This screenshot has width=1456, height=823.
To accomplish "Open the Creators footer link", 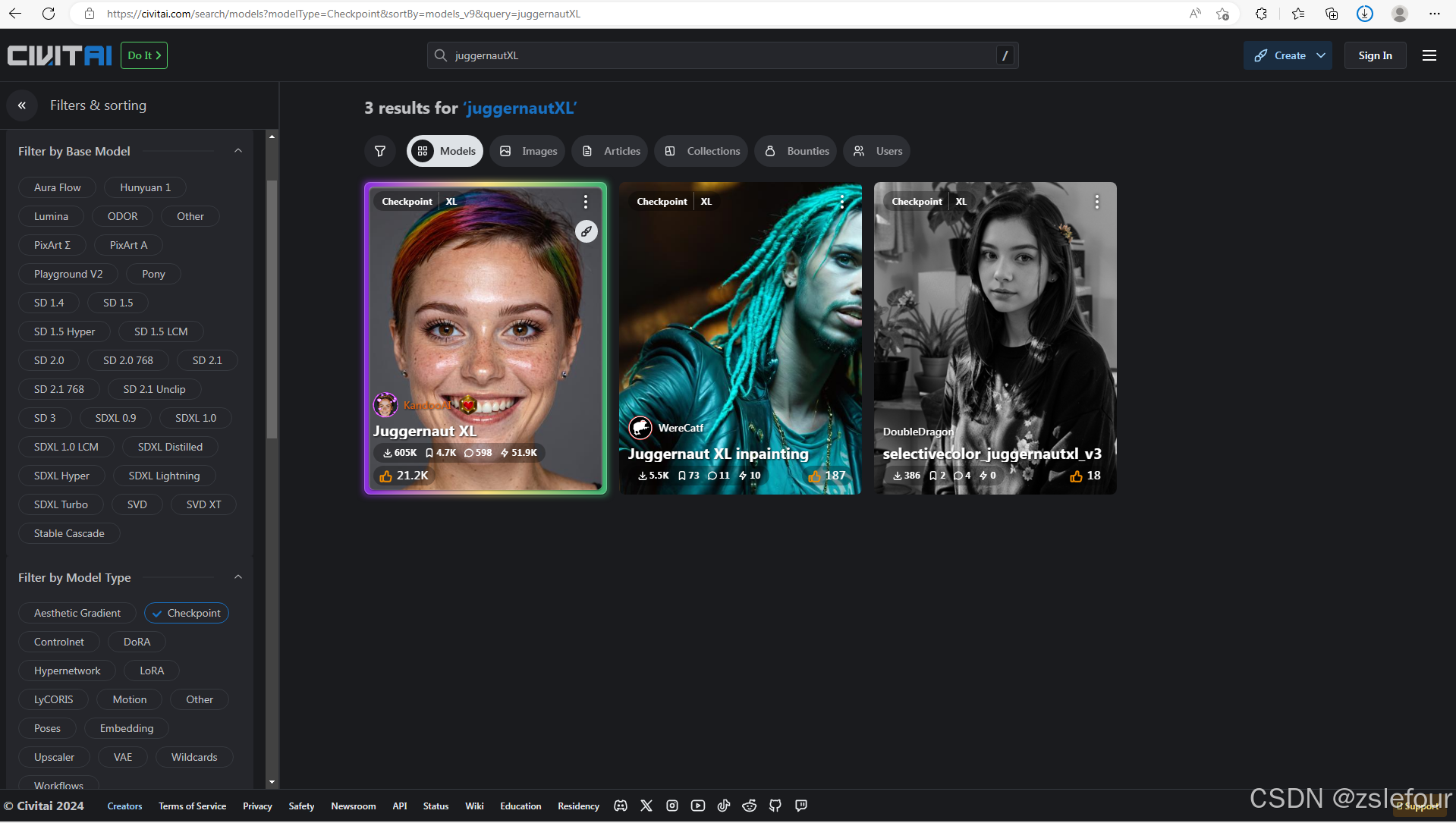I will [x=124, y=806].
